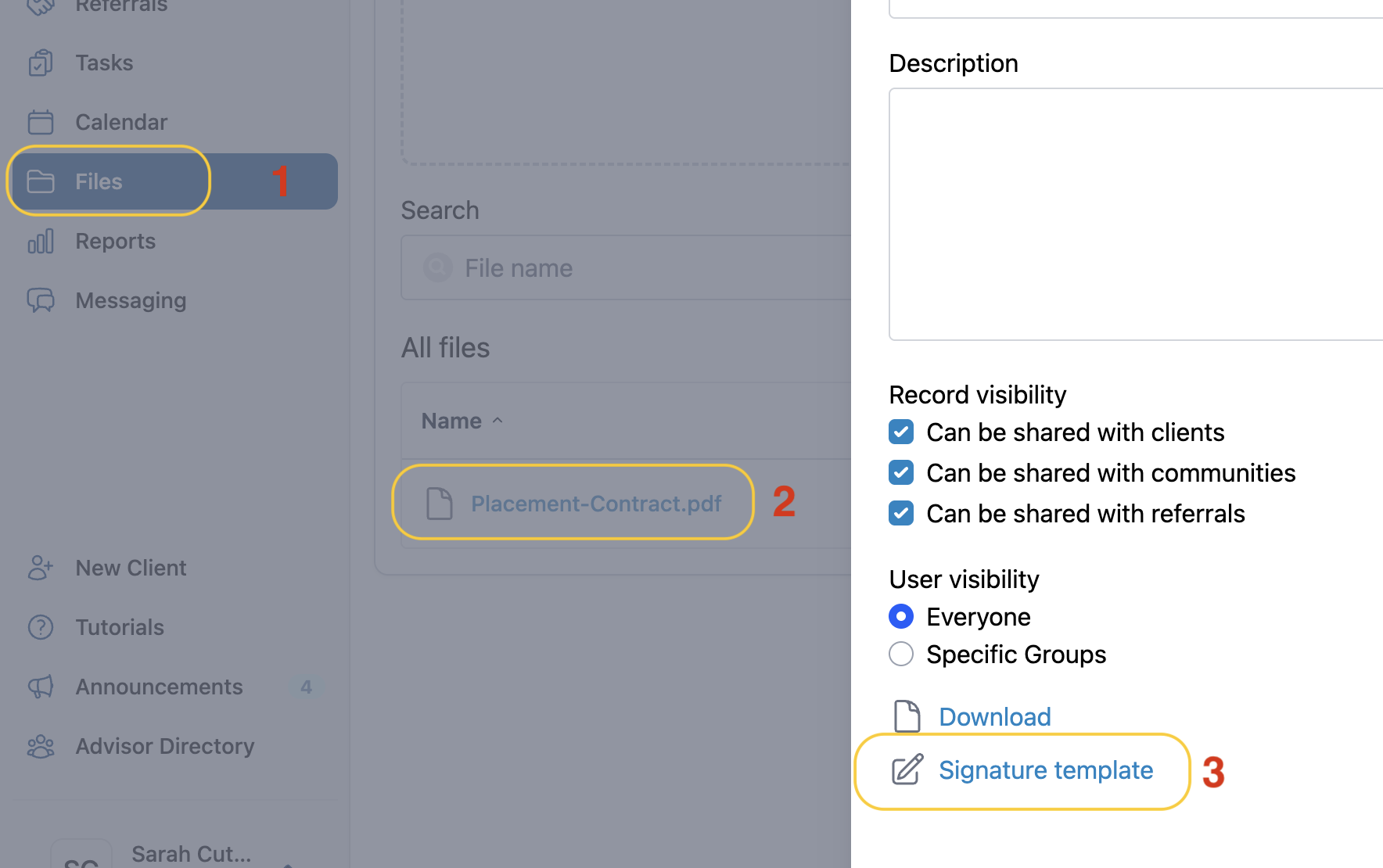Select the Specific Groups radio option
Image resolution: width=1383 pixels, height=868 pixels.
[901, 655]
